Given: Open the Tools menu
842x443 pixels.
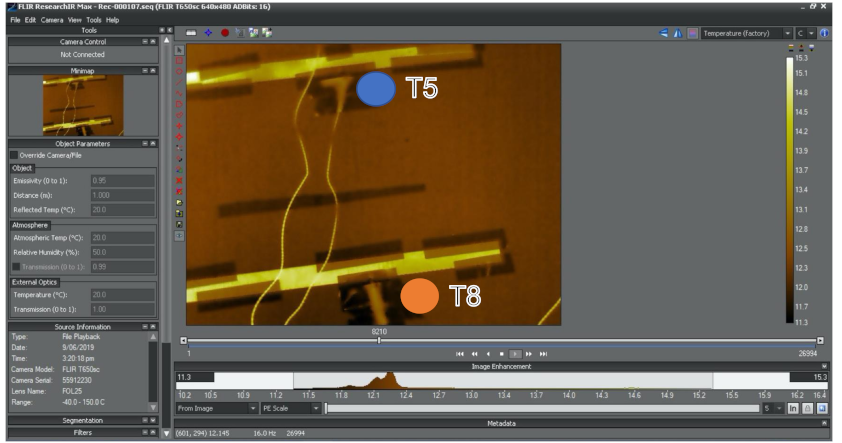Looking at the screenshot, I should coord(94,19).
